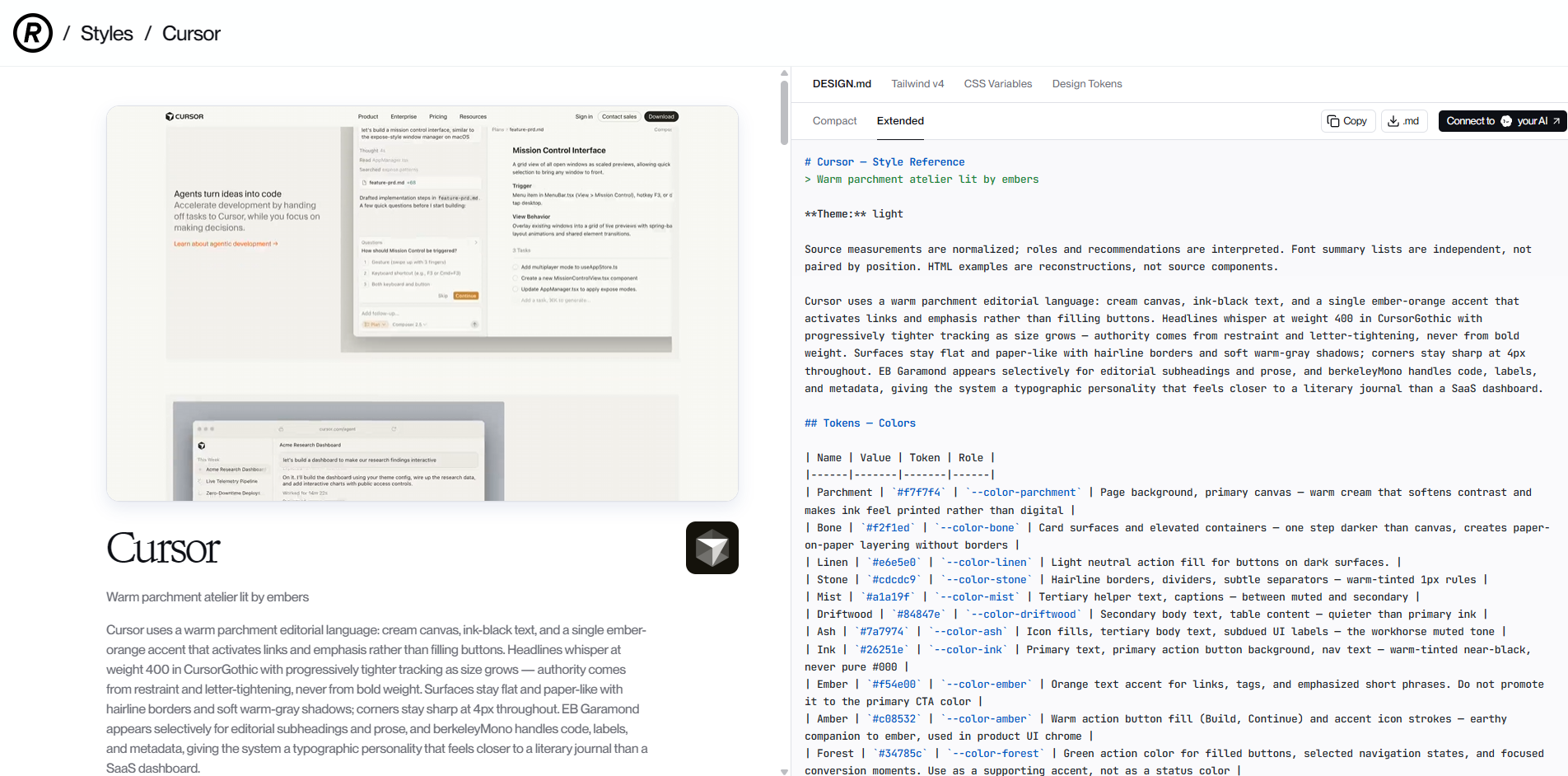Click the '--color-amber' token

point(987,719)
